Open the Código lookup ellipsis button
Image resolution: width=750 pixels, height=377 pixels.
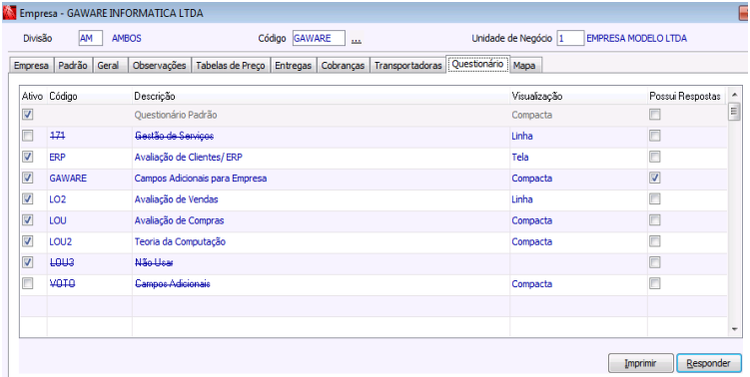click(356, 39)
